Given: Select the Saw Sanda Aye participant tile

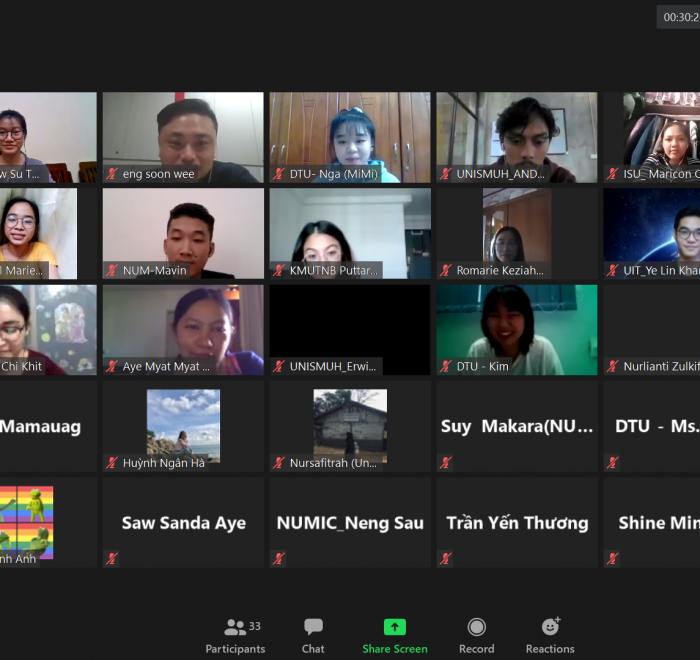Looking at the screenshot, I should (183, 523).
